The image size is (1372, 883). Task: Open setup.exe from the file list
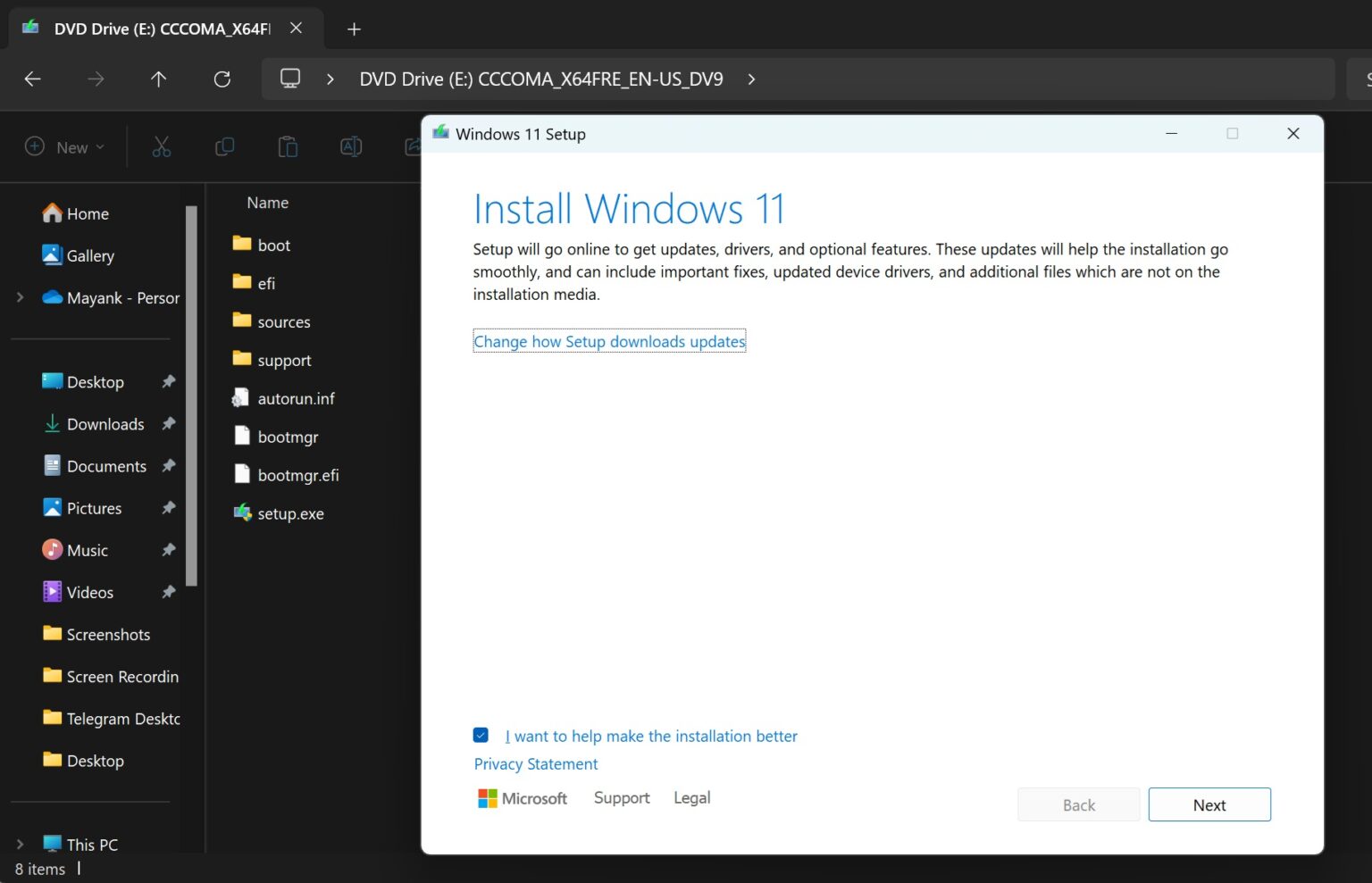(290, 513)
